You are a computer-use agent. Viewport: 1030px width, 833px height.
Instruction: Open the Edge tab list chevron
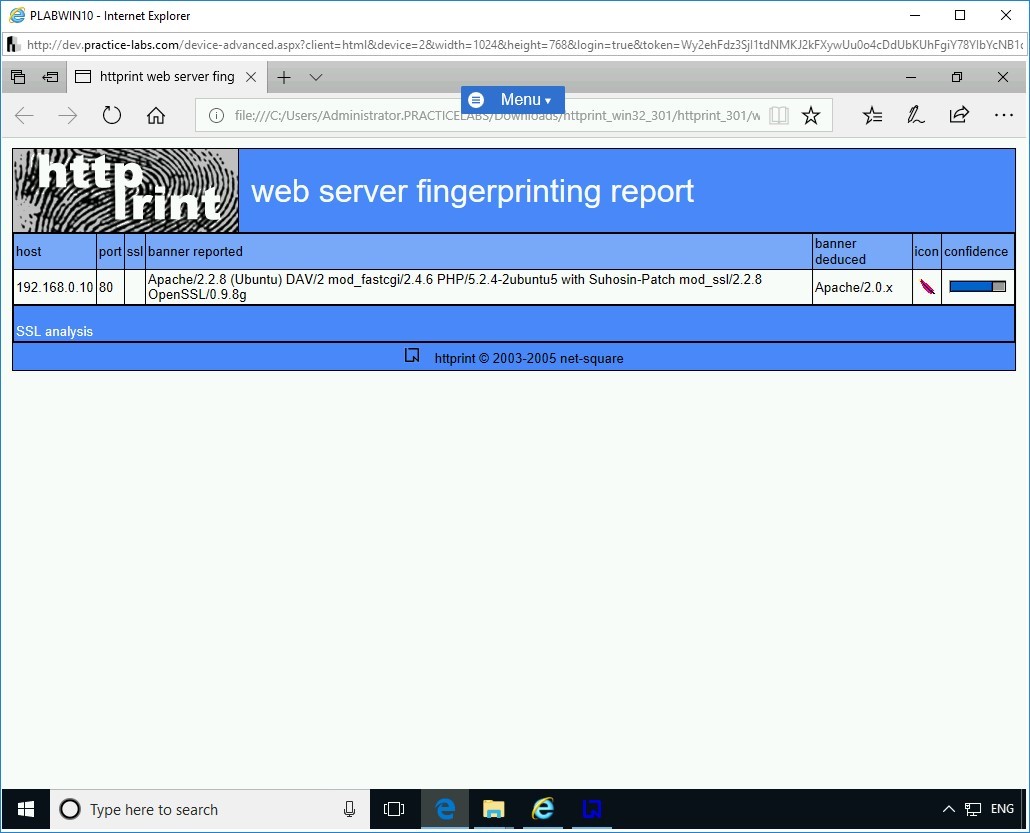tap(316, 77)
